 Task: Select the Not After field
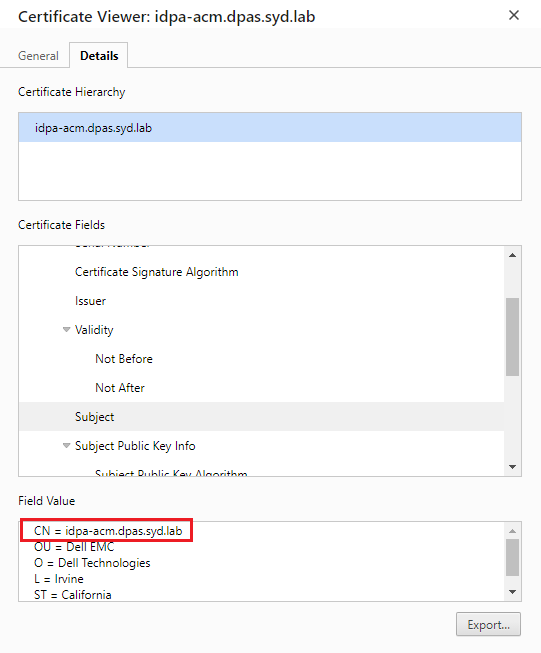pos(261,388)
